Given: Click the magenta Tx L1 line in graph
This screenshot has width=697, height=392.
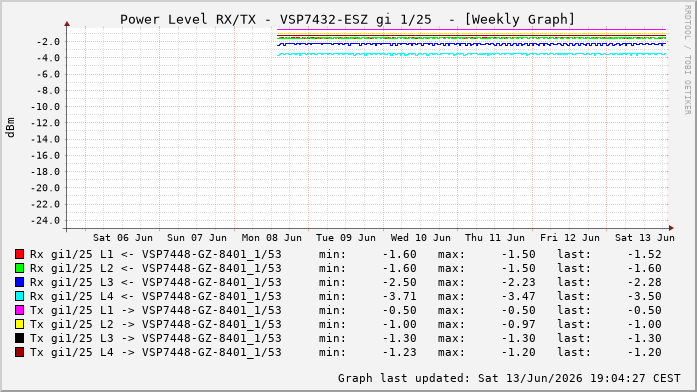Looking at the screenshot, I should coord(471,30).
